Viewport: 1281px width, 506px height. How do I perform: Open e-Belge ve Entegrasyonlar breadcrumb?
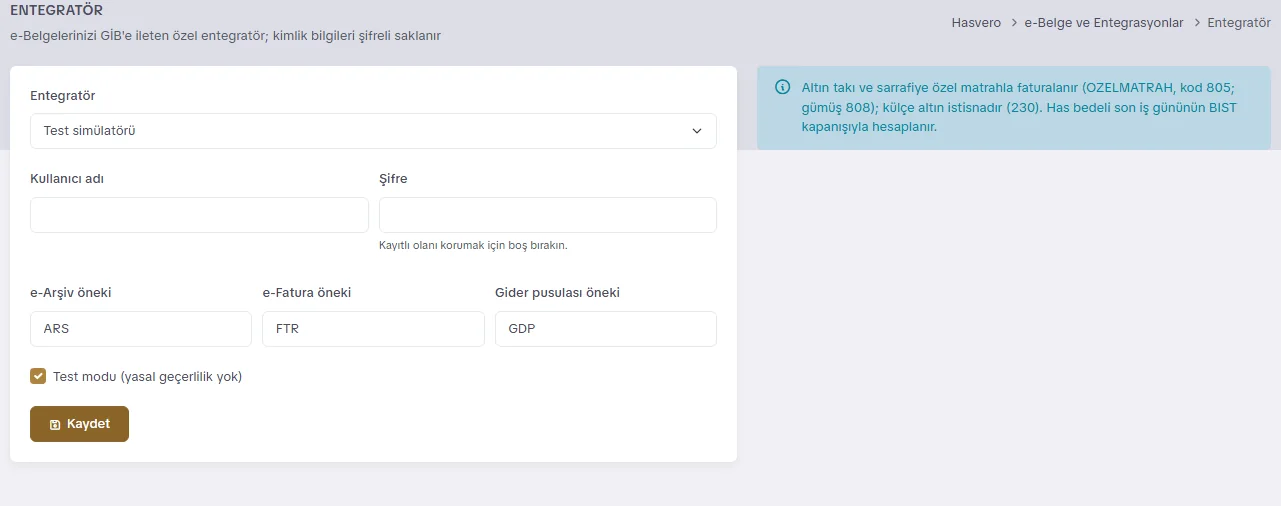click(x=1104, y=22)
